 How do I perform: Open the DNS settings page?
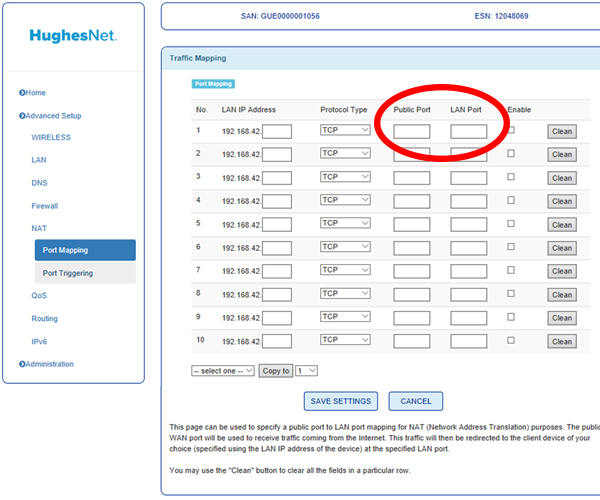tap(39, 183)
